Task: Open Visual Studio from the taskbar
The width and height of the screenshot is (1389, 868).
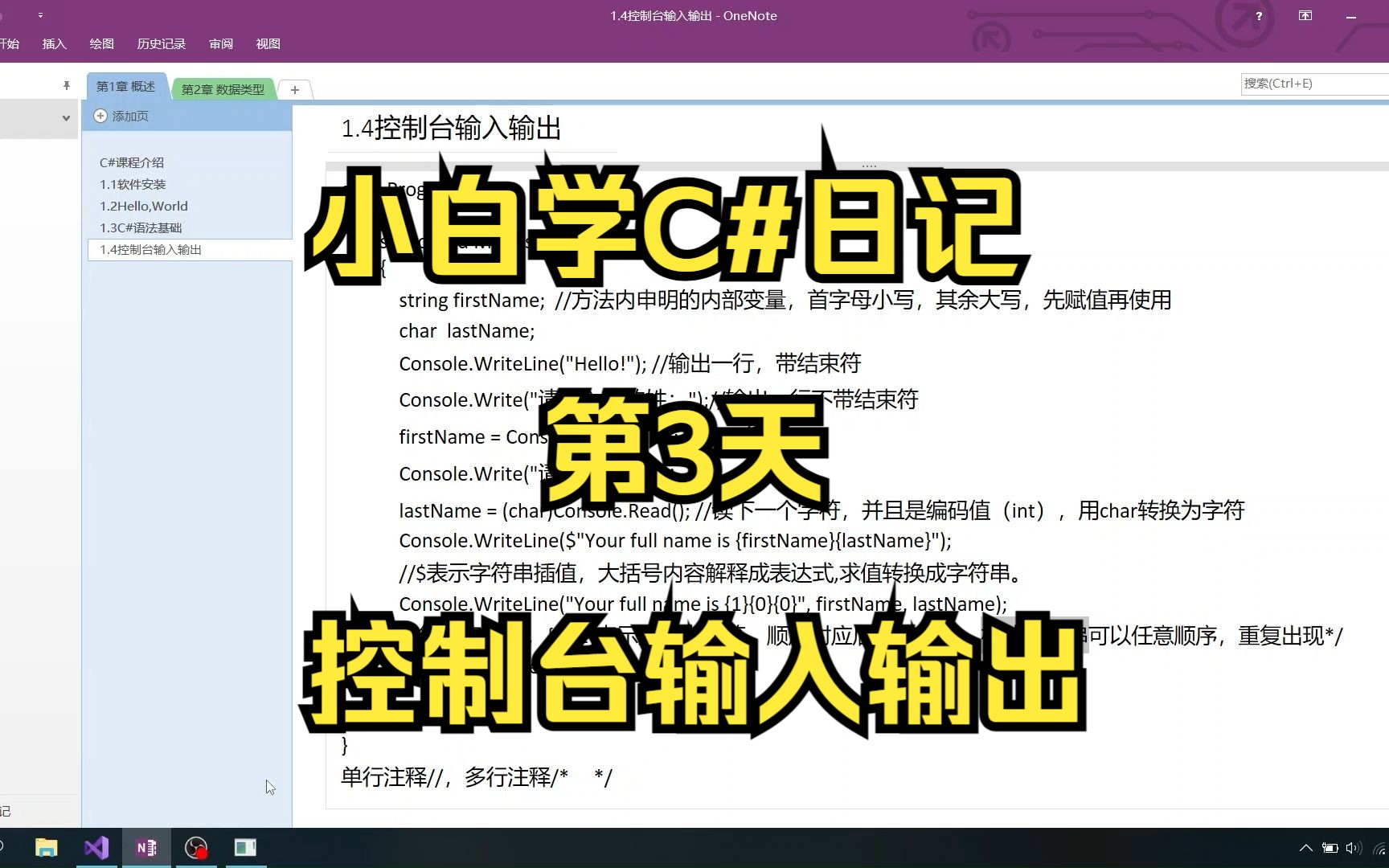Action: 96,848
